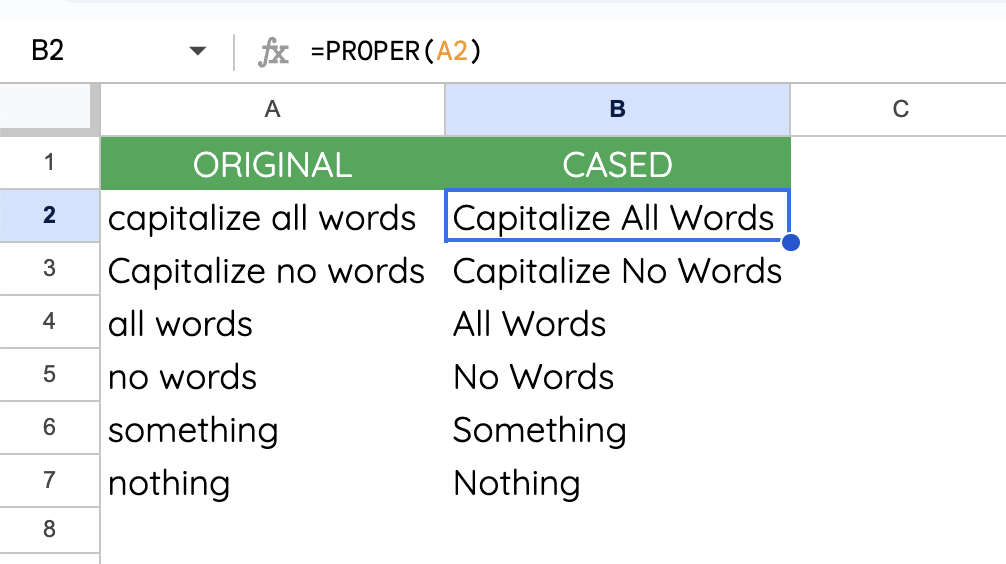Open the Name box dropdown arrow
Screen dimensions: 1006x564
(198, 51)
